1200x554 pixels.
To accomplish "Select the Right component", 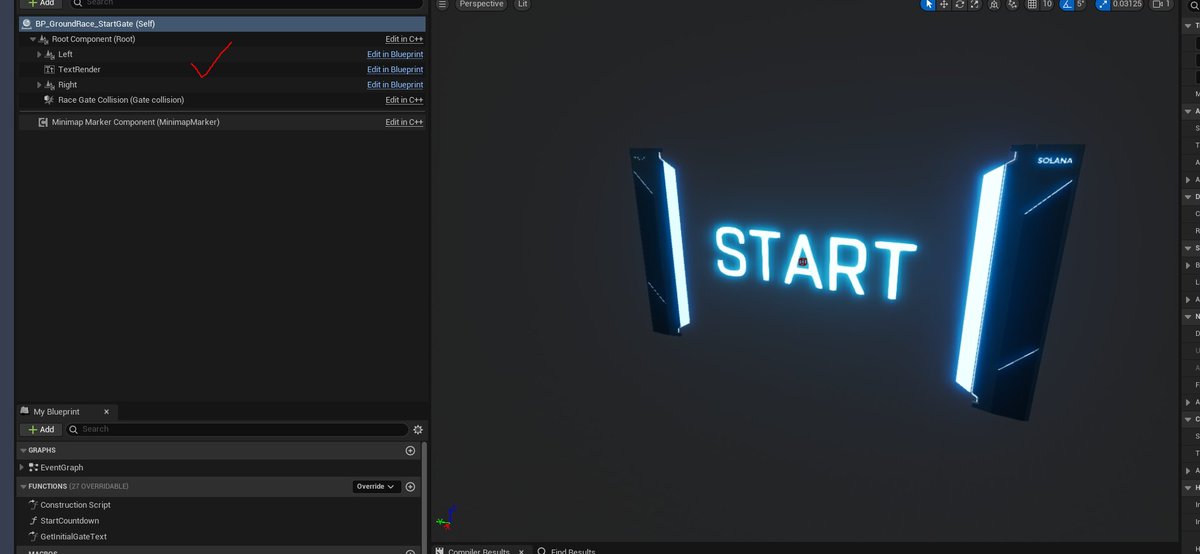I will click(x=67, y=85).
